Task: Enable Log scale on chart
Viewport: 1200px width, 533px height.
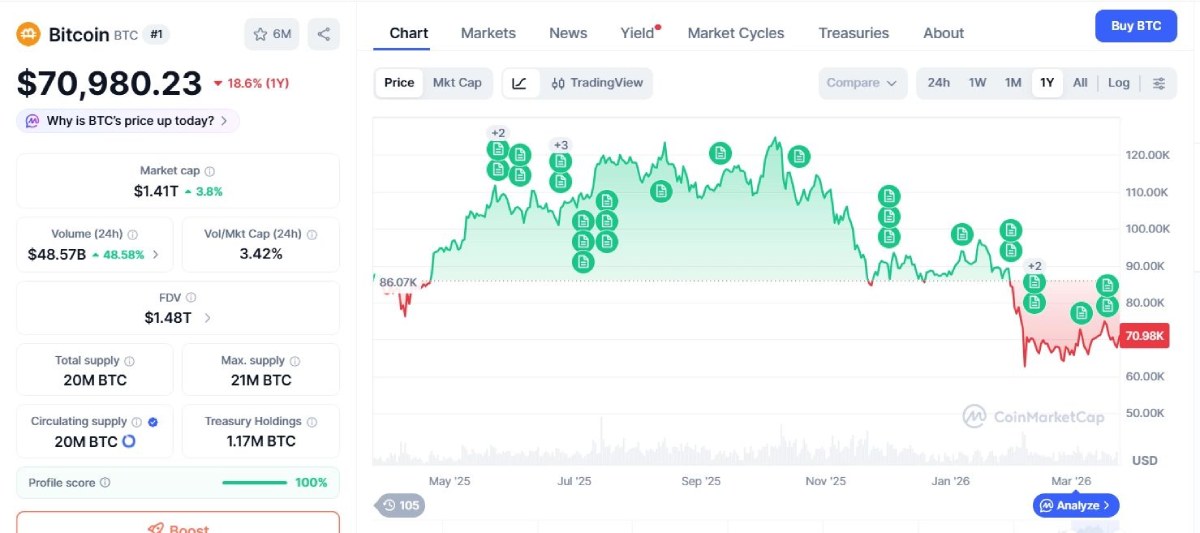Action: 1118,83
